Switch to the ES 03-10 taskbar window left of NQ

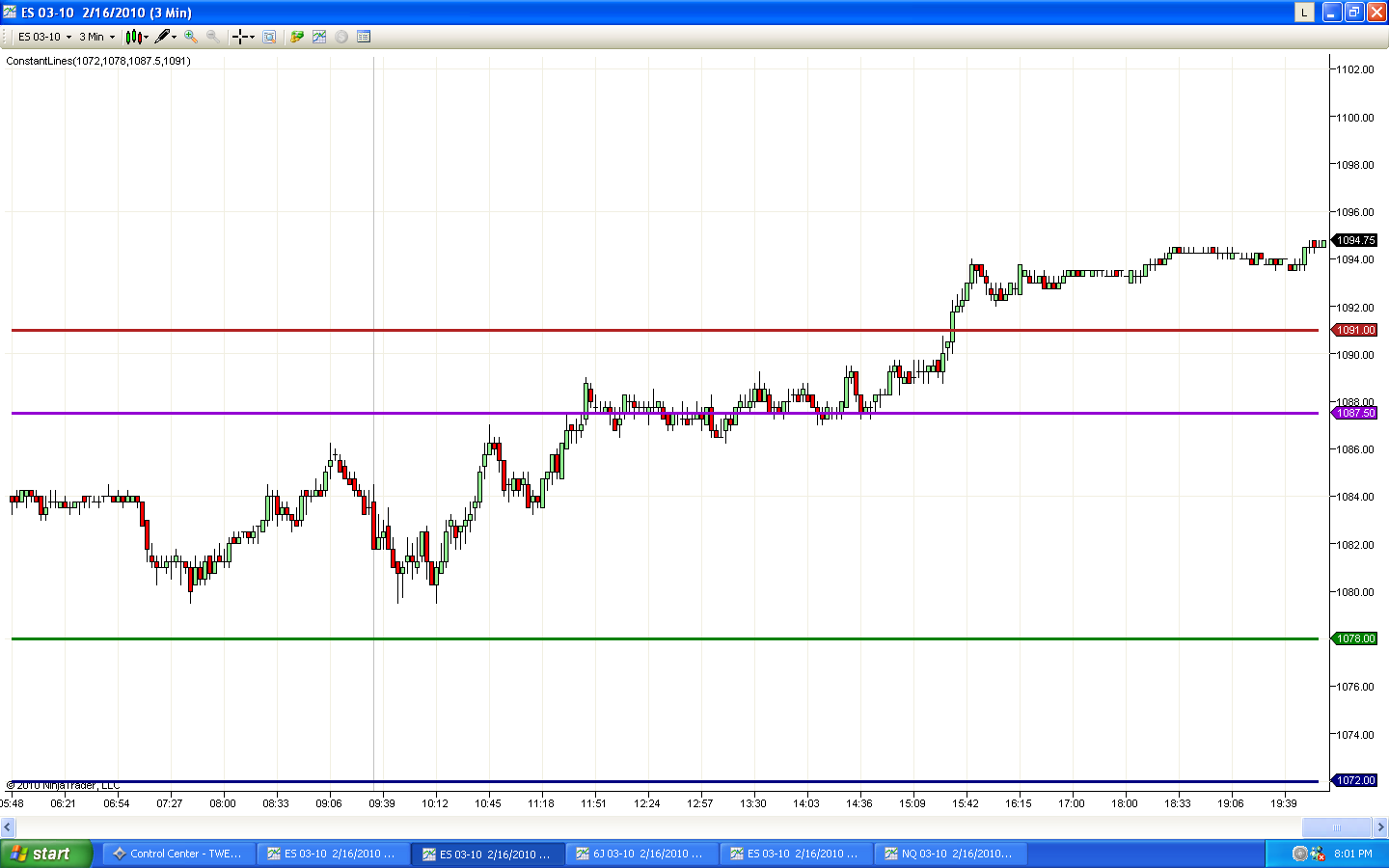(796, 854)
